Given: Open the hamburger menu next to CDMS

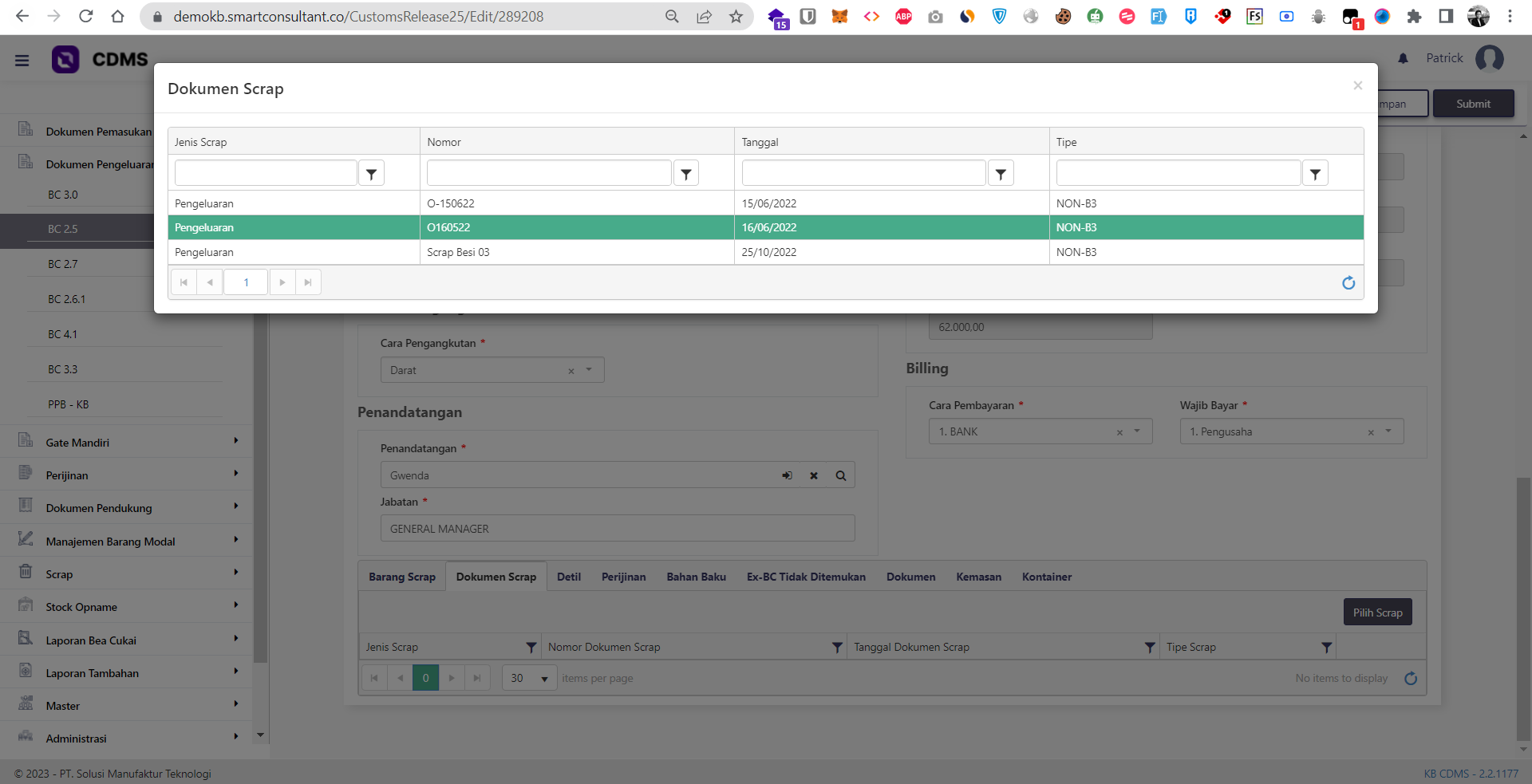Looking at the screenshot, I should (x=22, y=60).
